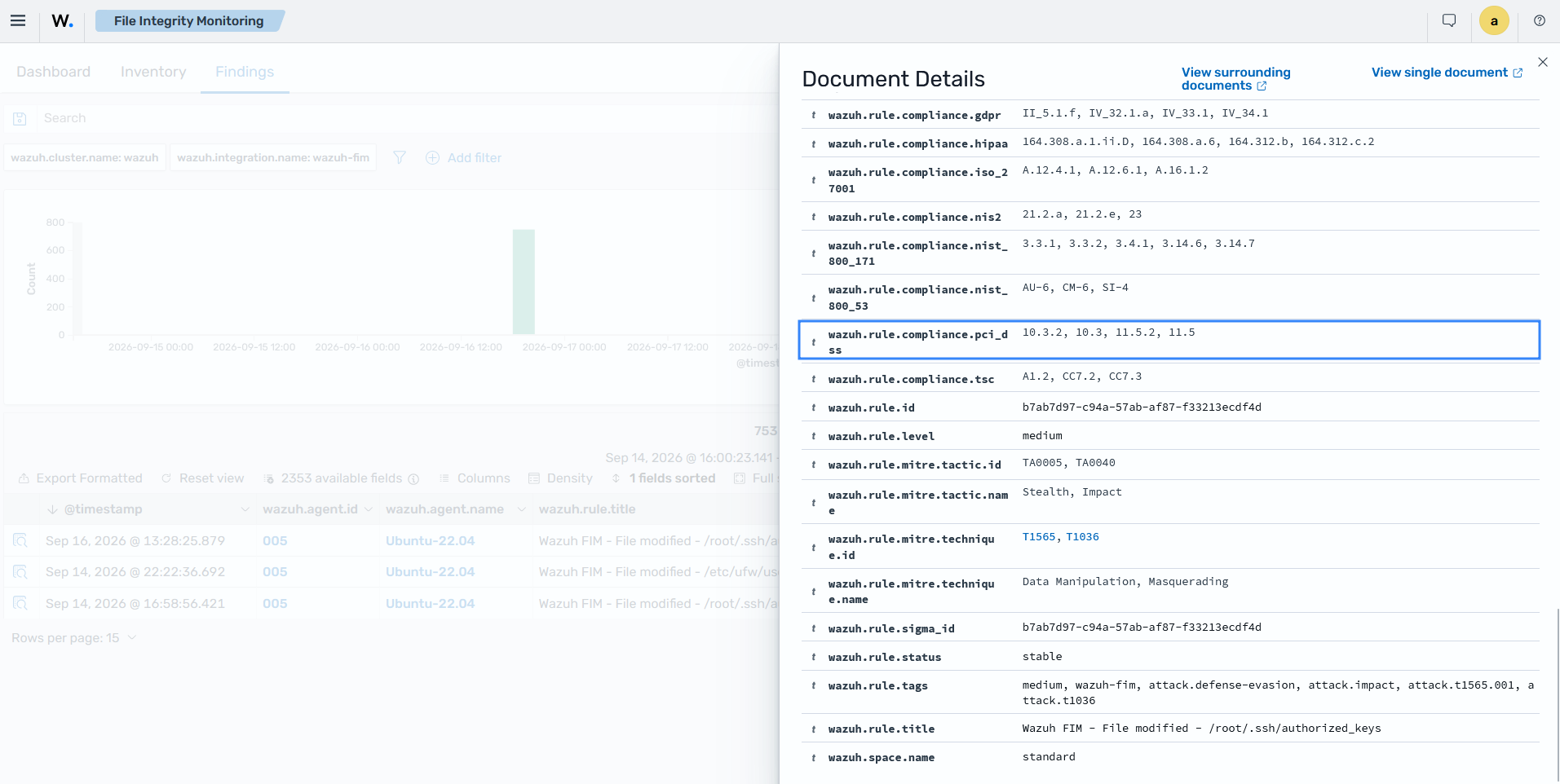Switch to the Dashboard tab

tap(53, 72)
